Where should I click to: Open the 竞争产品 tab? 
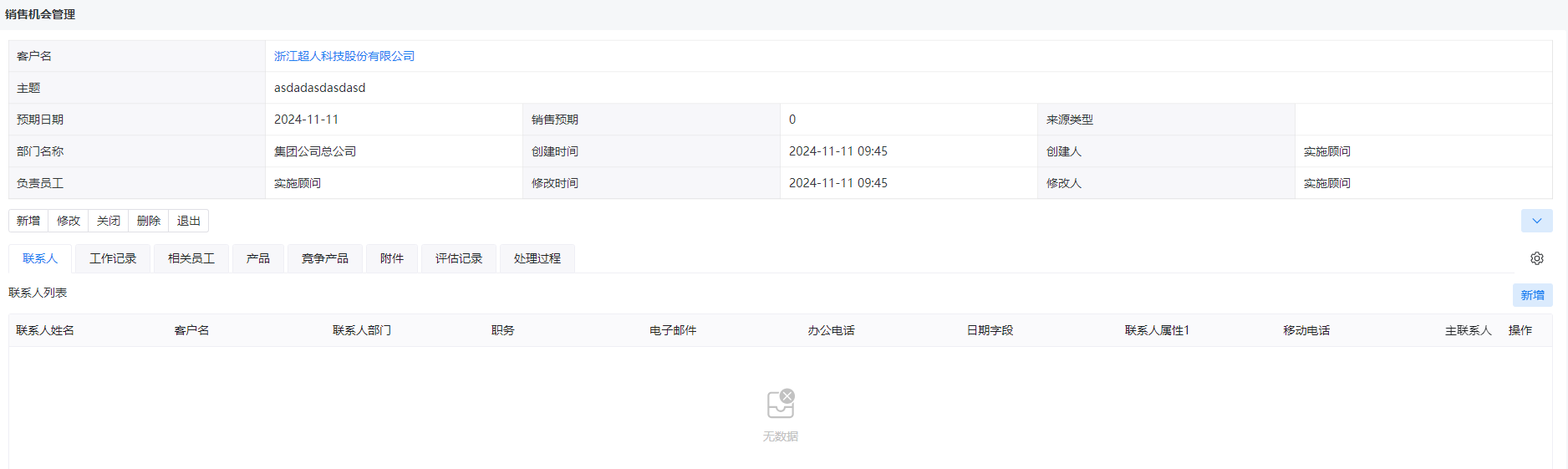click(x=325, y=258)
